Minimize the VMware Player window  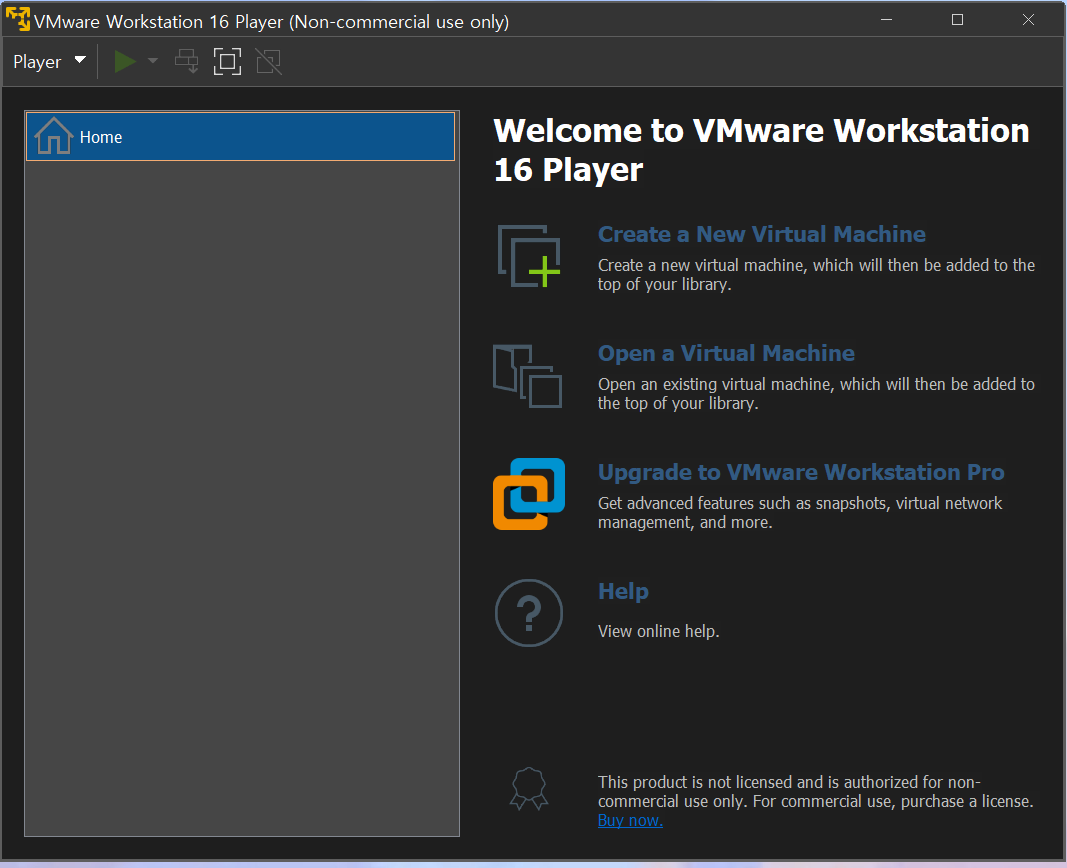click(886, 20)
